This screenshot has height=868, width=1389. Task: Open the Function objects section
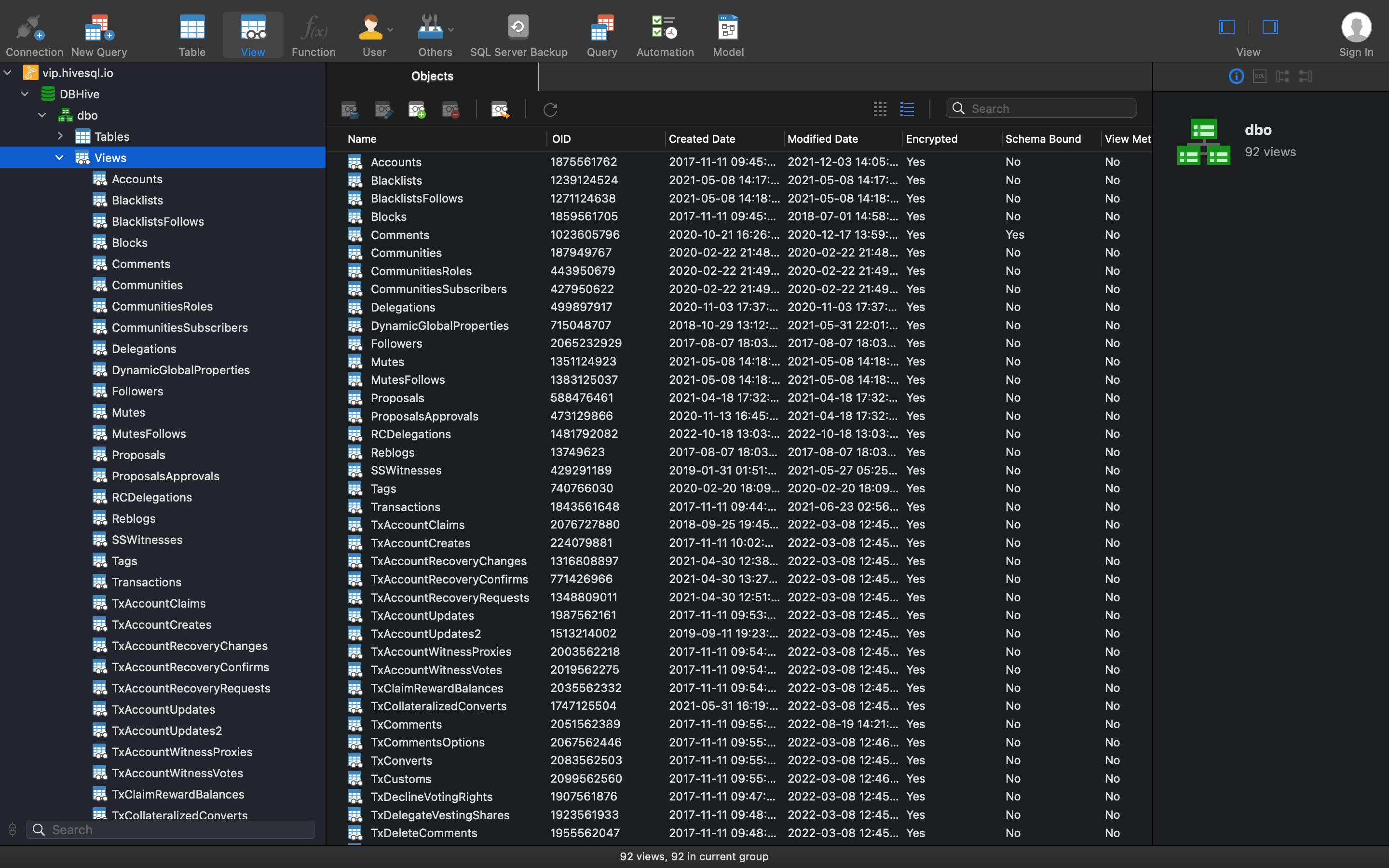pos(313,35)
